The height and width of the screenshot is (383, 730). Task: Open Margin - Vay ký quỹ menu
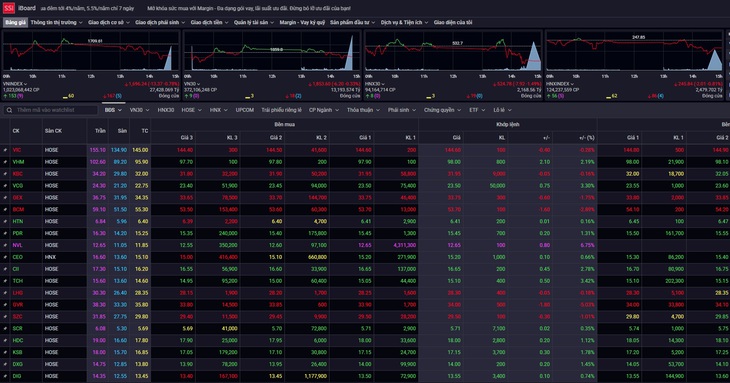tap(302, 22)
